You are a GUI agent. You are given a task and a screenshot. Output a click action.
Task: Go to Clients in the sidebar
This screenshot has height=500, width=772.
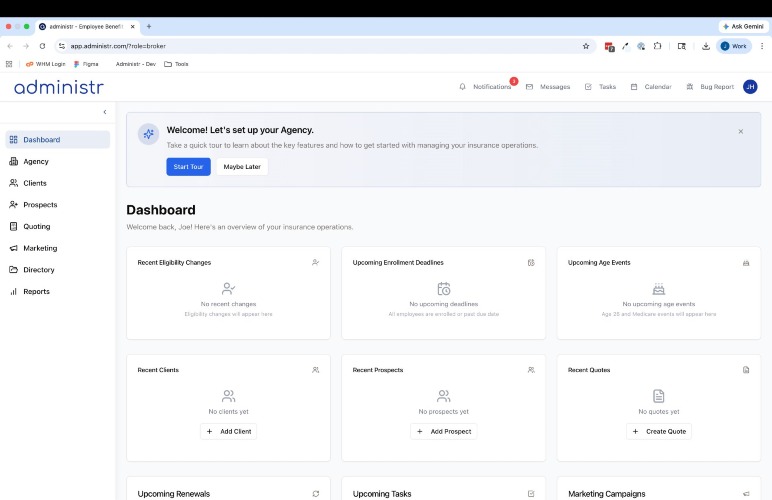(x=58, y=183)
